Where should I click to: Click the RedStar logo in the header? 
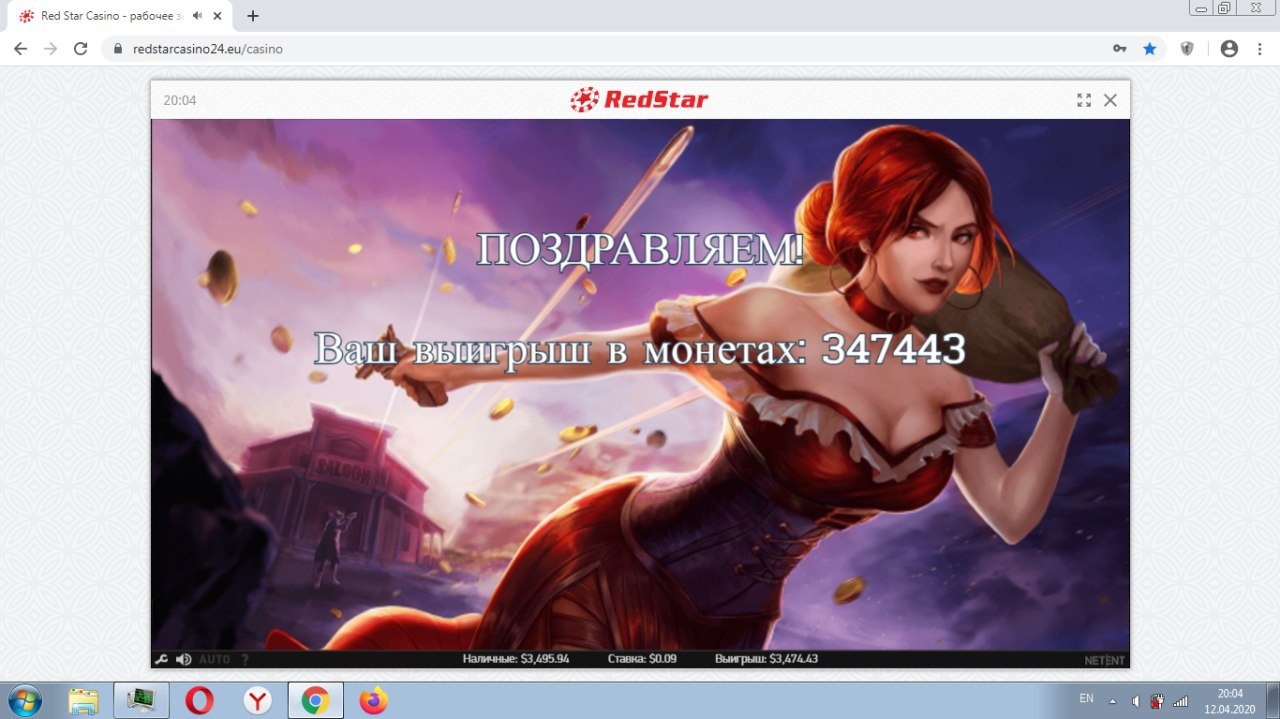639,99
